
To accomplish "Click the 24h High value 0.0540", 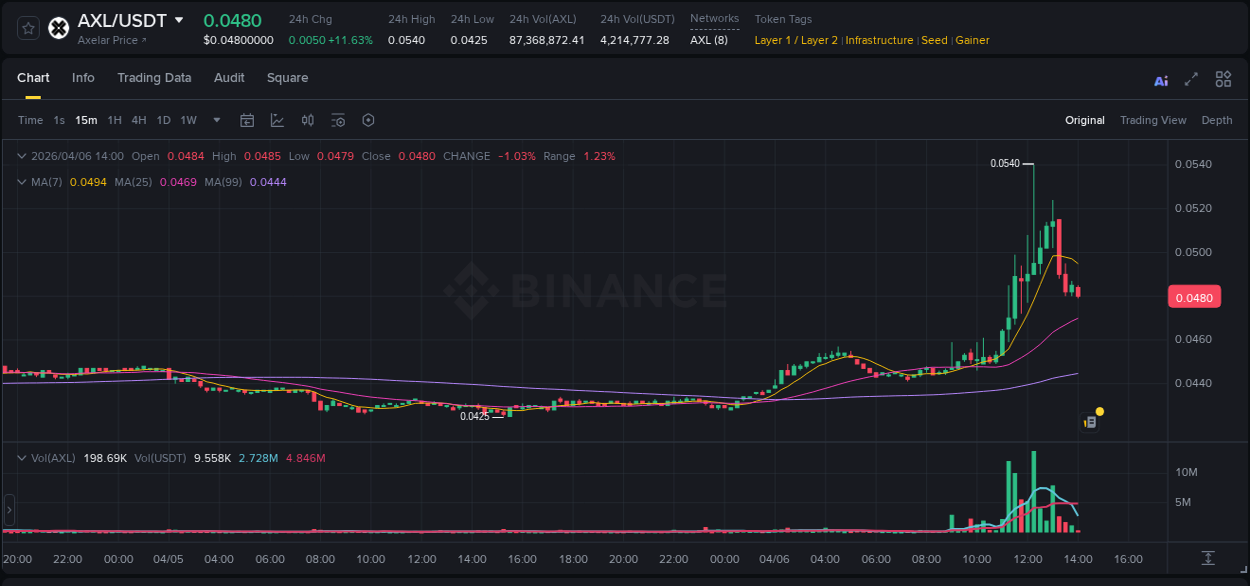I will coord(406,40).
